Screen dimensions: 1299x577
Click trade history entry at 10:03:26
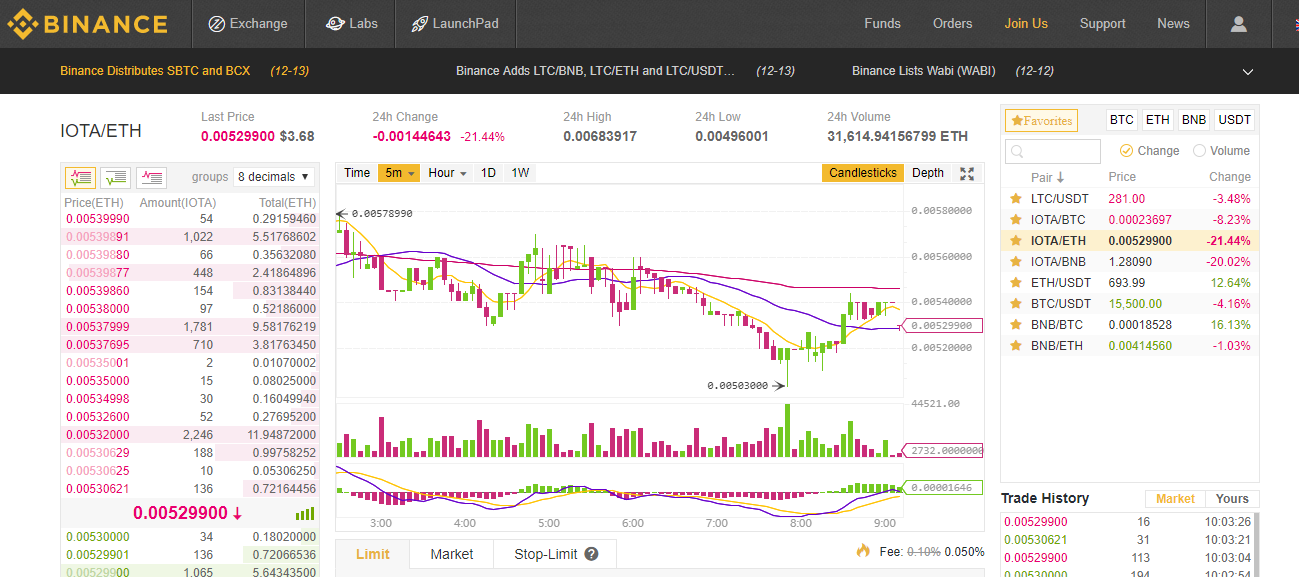pyautogui.click(x=1126, y=521)
